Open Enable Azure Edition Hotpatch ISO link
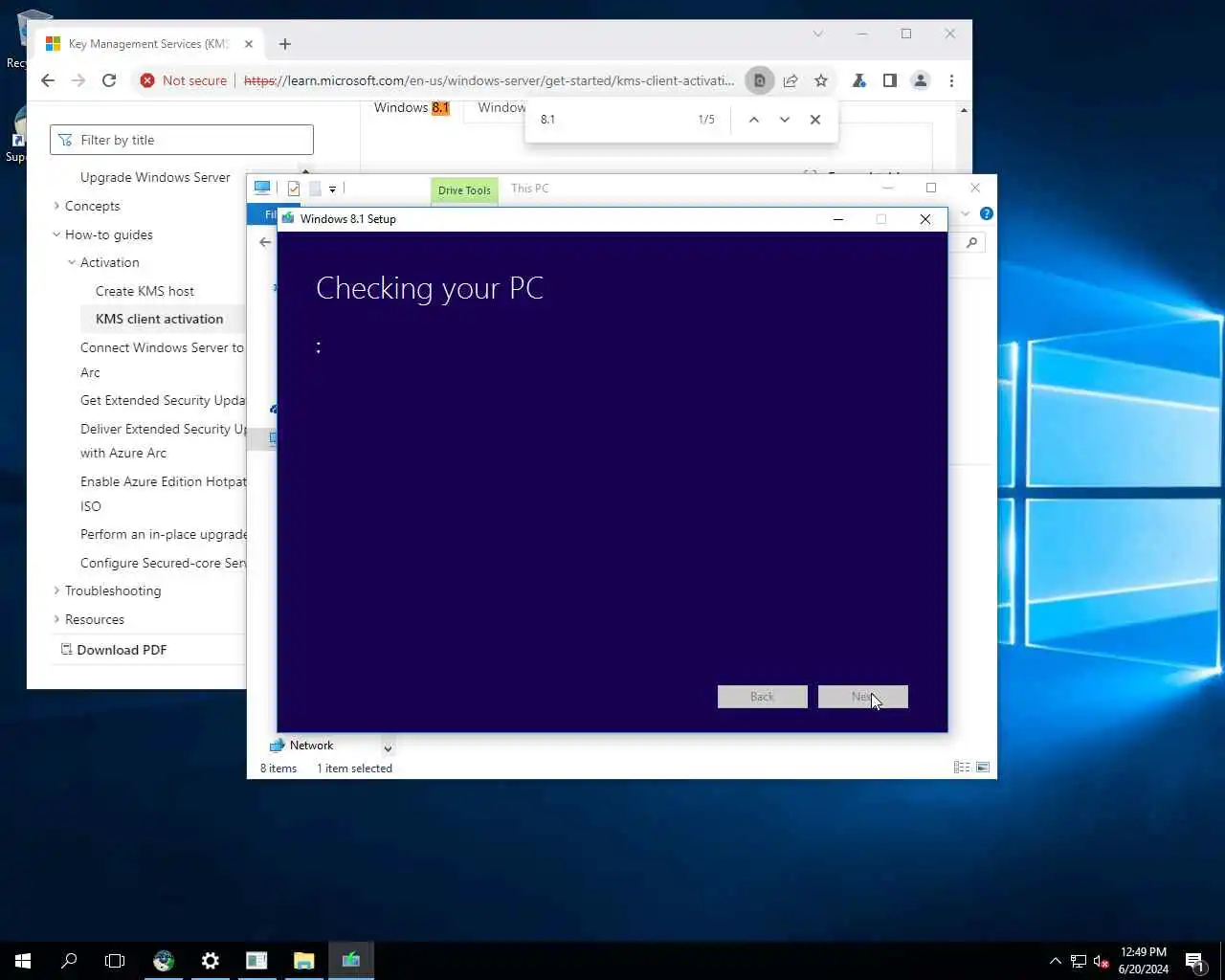1225x980 pixels. 163,494
